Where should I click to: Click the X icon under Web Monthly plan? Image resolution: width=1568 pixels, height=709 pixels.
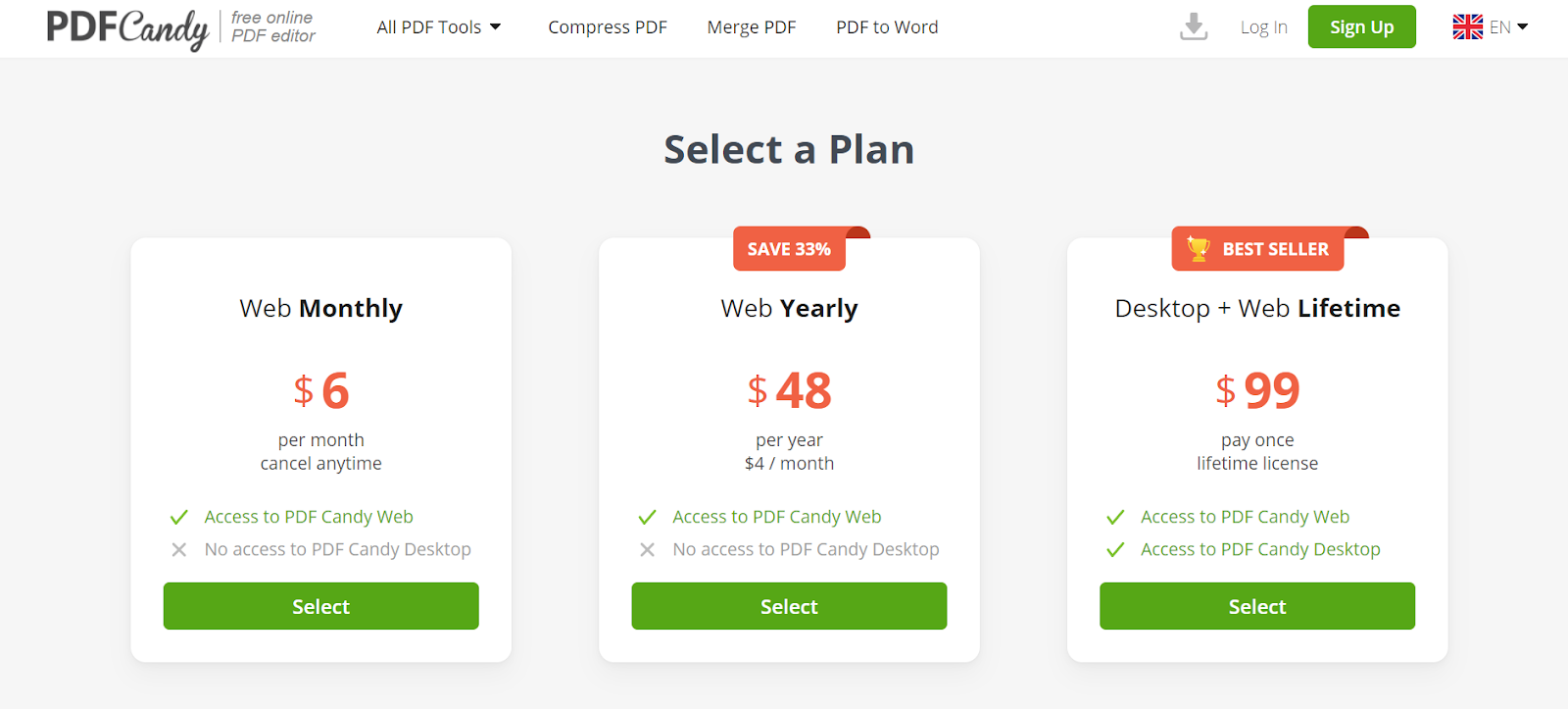(x=179, y=550)
